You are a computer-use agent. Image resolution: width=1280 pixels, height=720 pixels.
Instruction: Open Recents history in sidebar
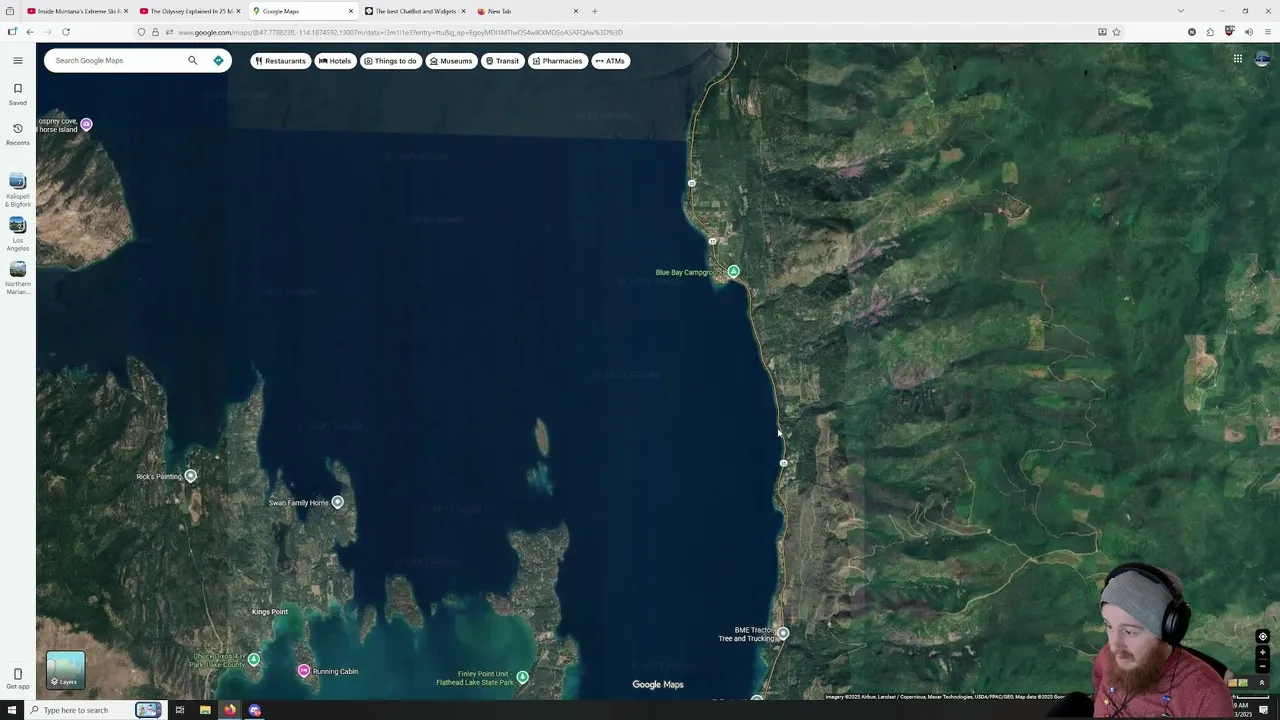(17, 129)
